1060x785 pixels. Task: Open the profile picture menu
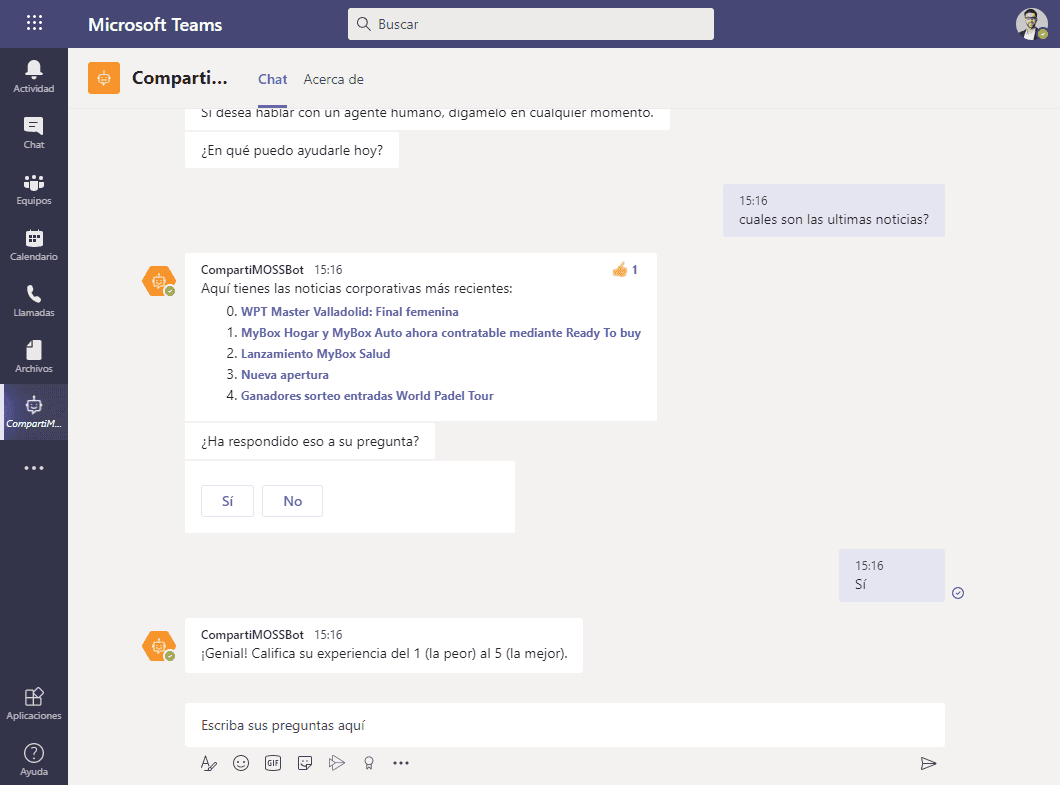[x=1032, y=24]
